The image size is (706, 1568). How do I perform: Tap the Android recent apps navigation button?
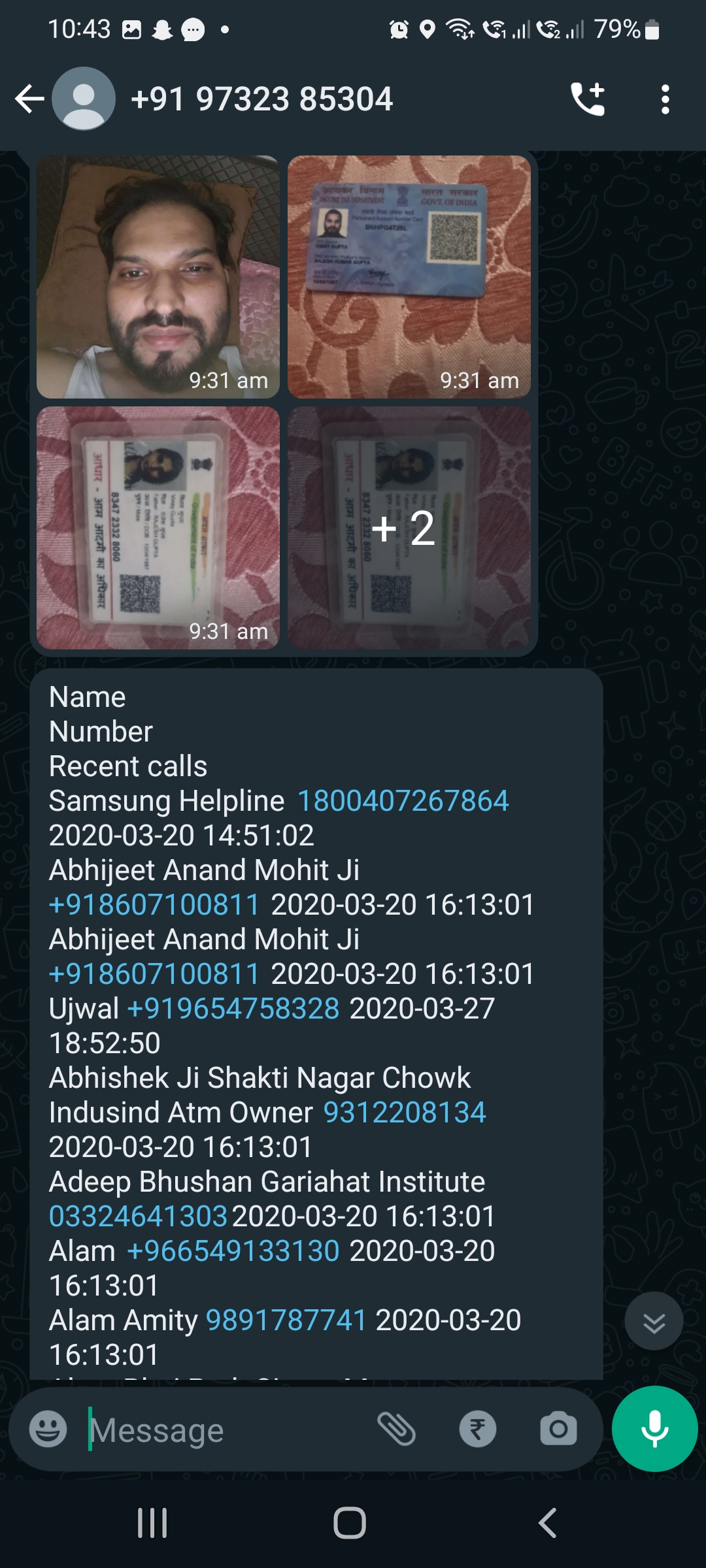(152, 1523)
